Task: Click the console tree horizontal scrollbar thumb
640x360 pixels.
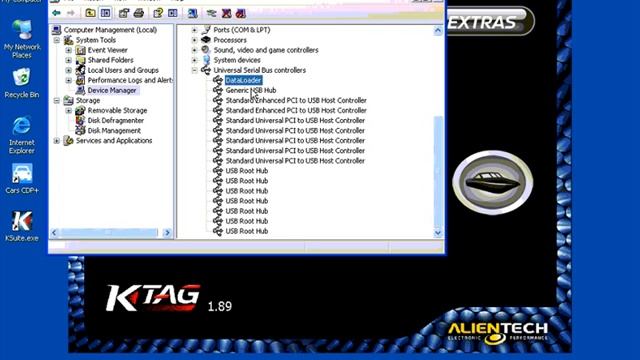Action: pos(109,233)
